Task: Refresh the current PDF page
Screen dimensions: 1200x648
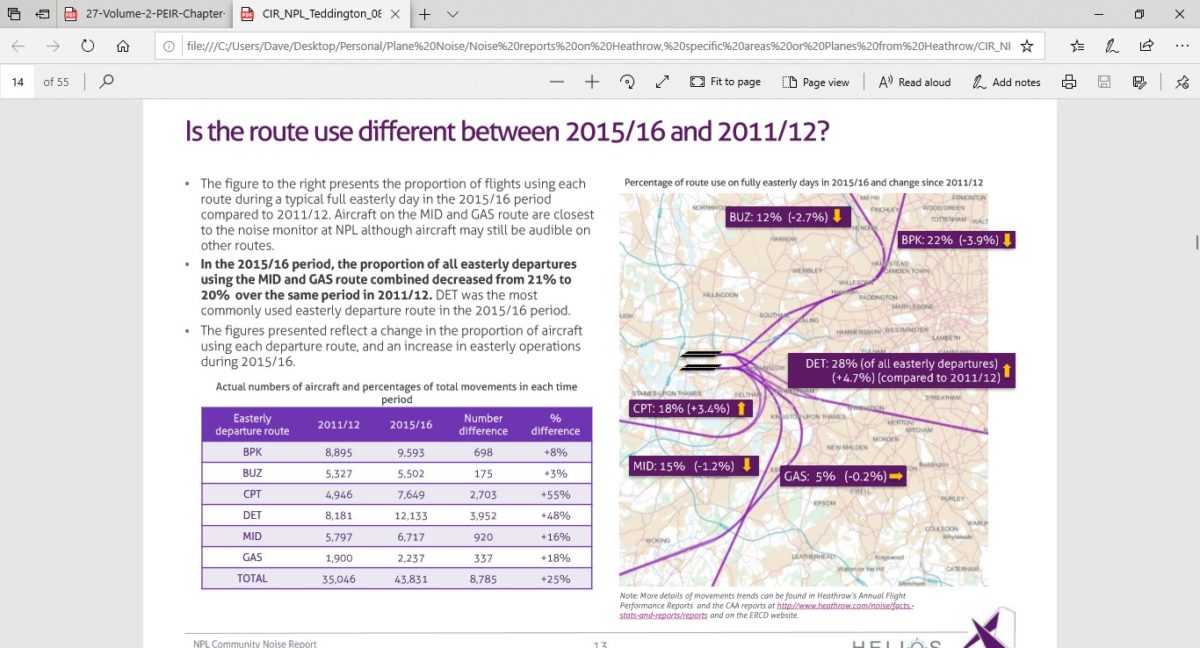Action: (x=88, y=46)
